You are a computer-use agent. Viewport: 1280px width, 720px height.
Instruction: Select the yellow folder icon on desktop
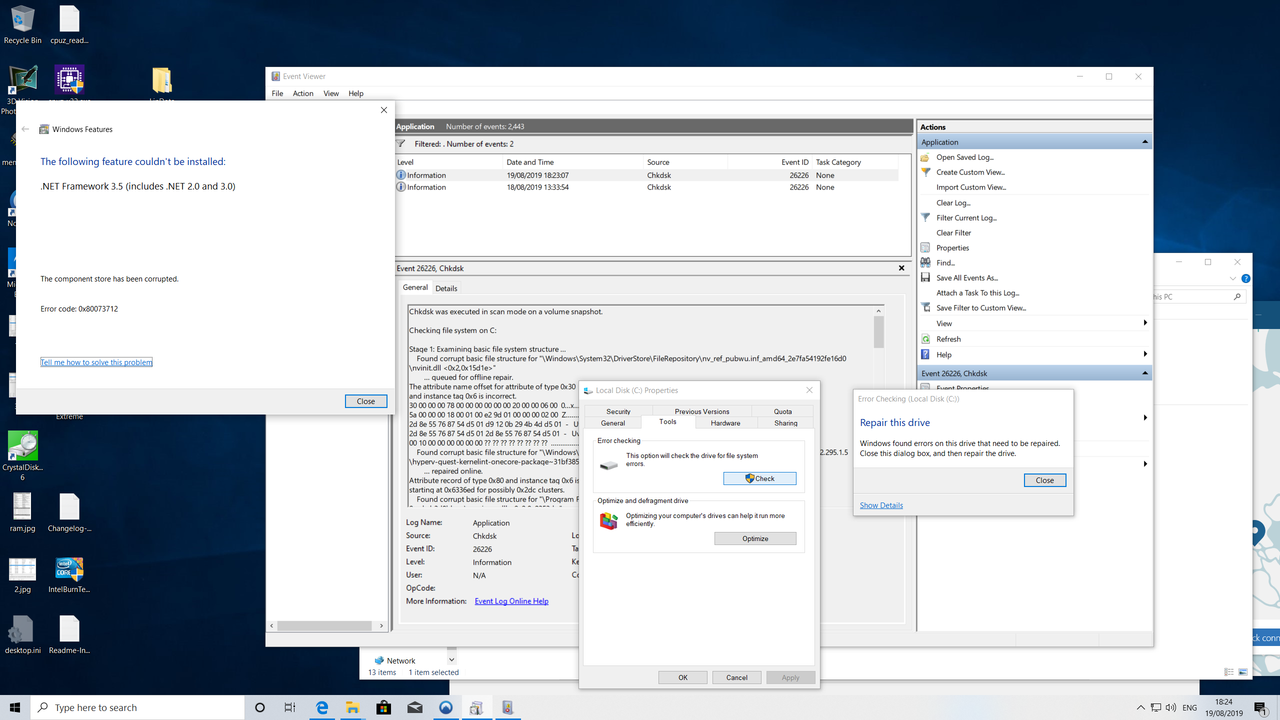click(161, 81)
